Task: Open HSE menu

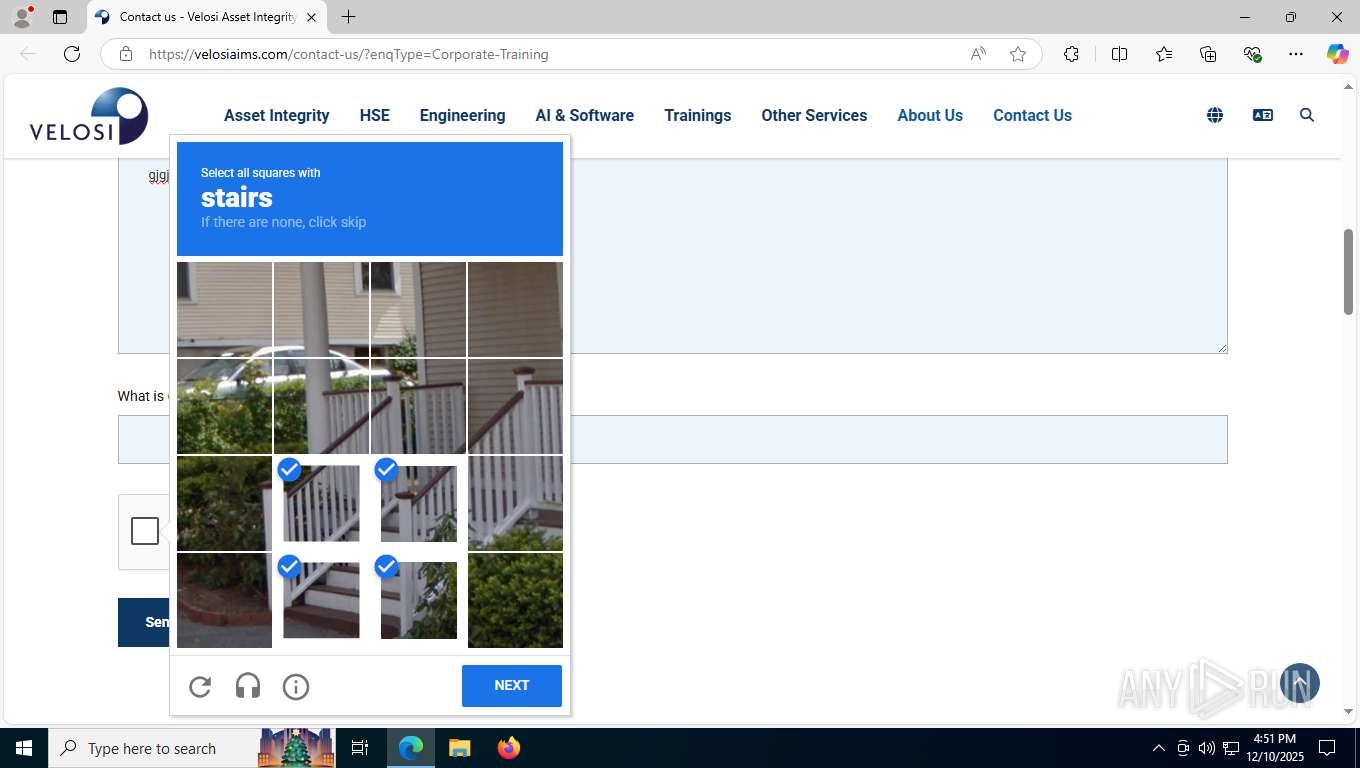Action: click(375, 115)
